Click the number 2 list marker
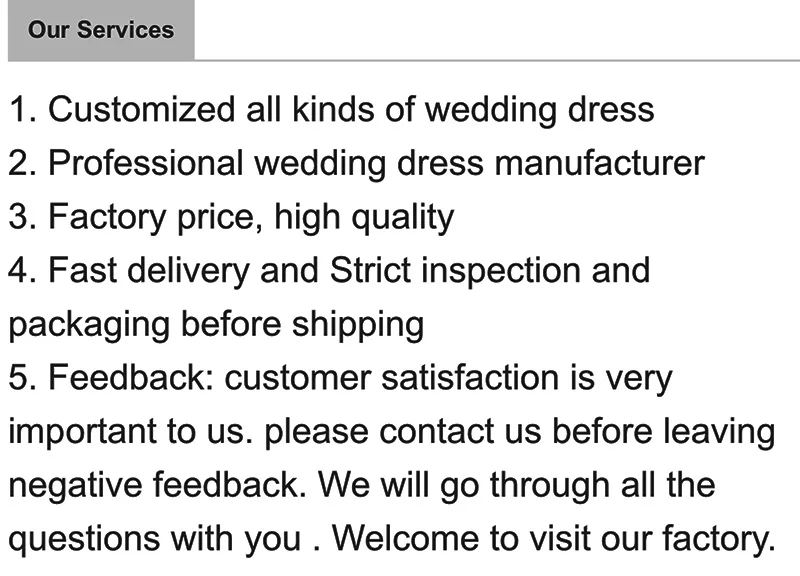 coord(22,163)
